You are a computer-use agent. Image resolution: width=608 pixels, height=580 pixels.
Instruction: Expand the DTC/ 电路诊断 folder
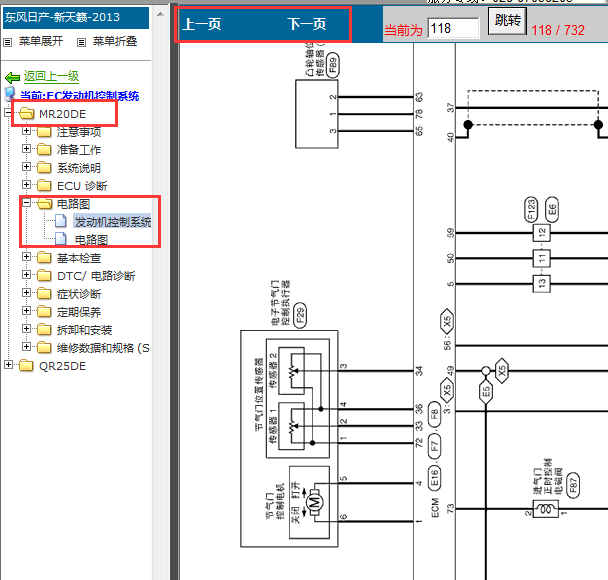pos(26,274)
